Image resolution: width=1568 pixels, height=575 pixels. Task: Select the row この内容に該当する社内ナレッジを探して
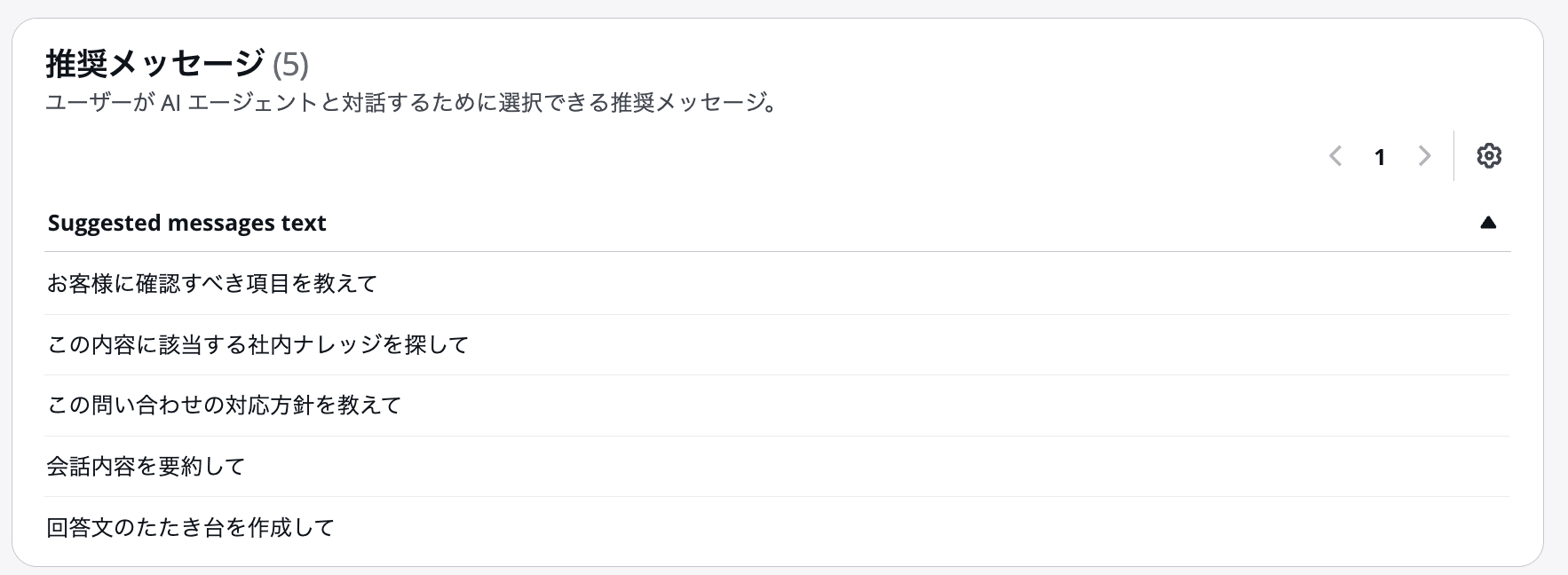(x=257, y=344)
